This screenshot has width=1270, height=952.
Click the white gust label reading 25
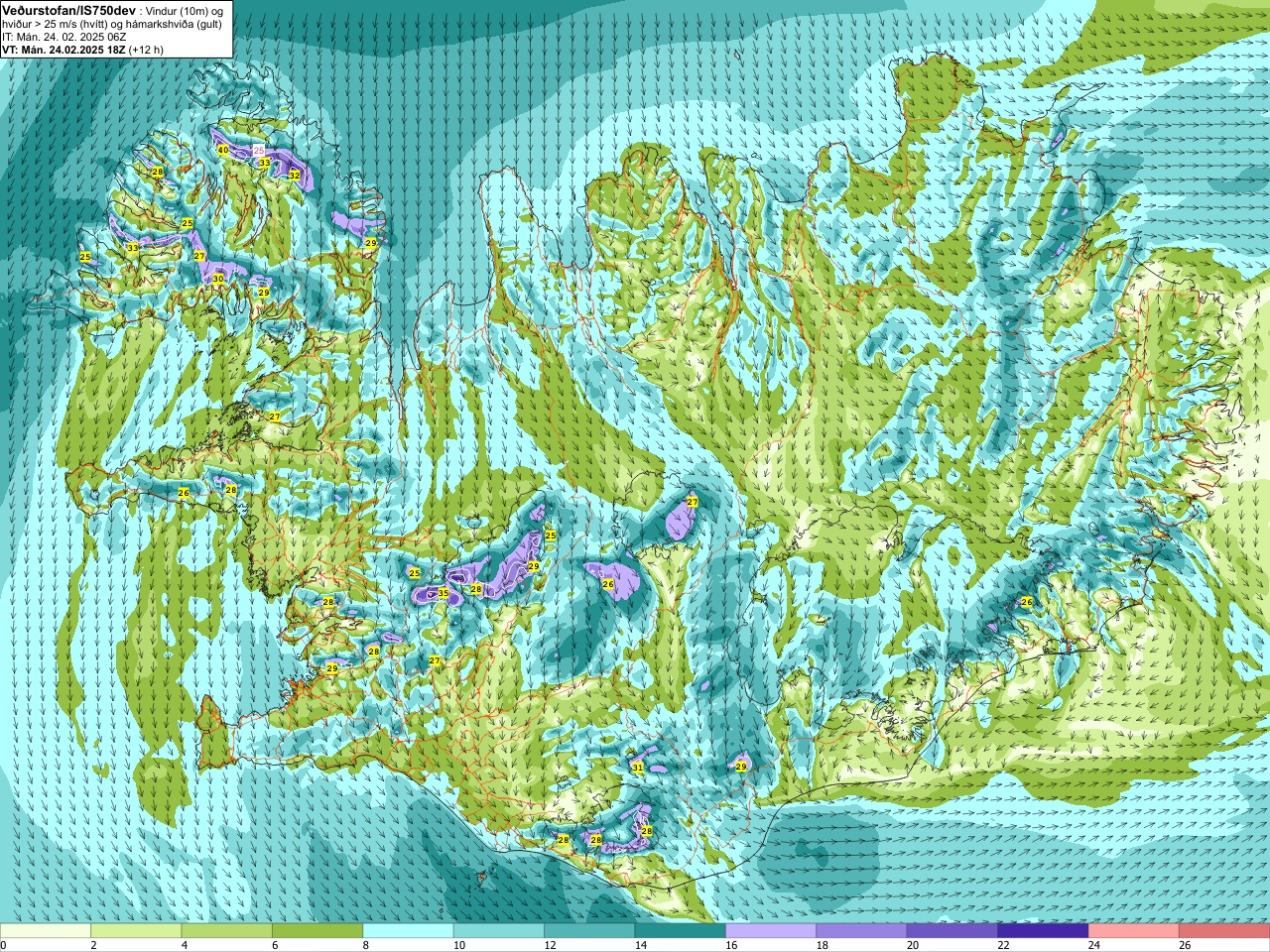click(x=259, y=150)
